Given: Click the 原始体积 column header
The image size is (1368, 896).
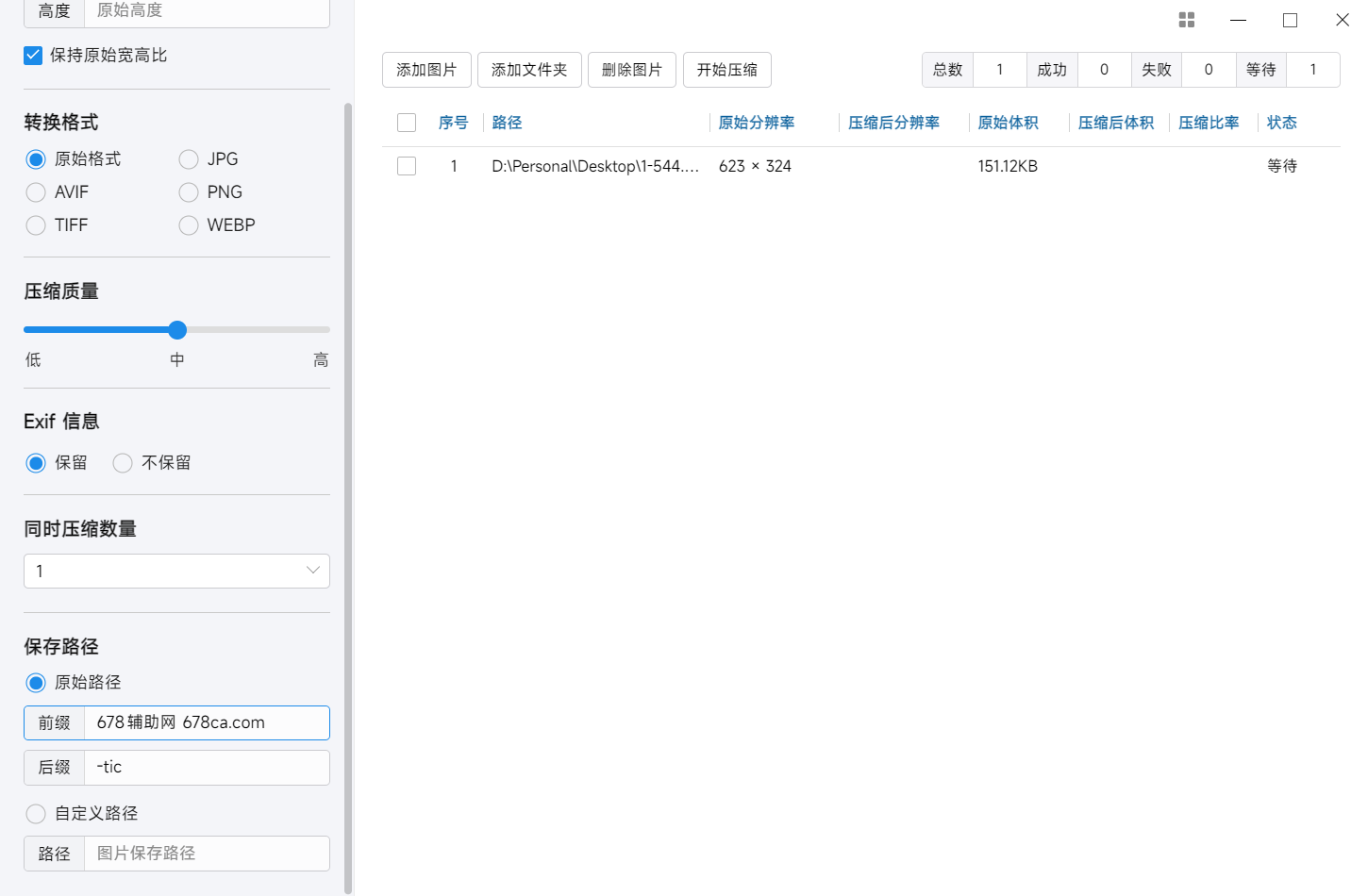Looking at the screenshot, I should pyautogui.click(x=1008, y=123).
